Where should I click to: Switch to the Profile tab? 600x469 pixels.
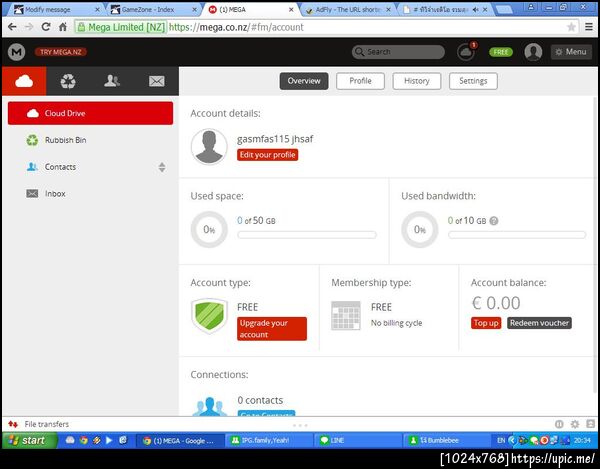(x=360, y=81)
